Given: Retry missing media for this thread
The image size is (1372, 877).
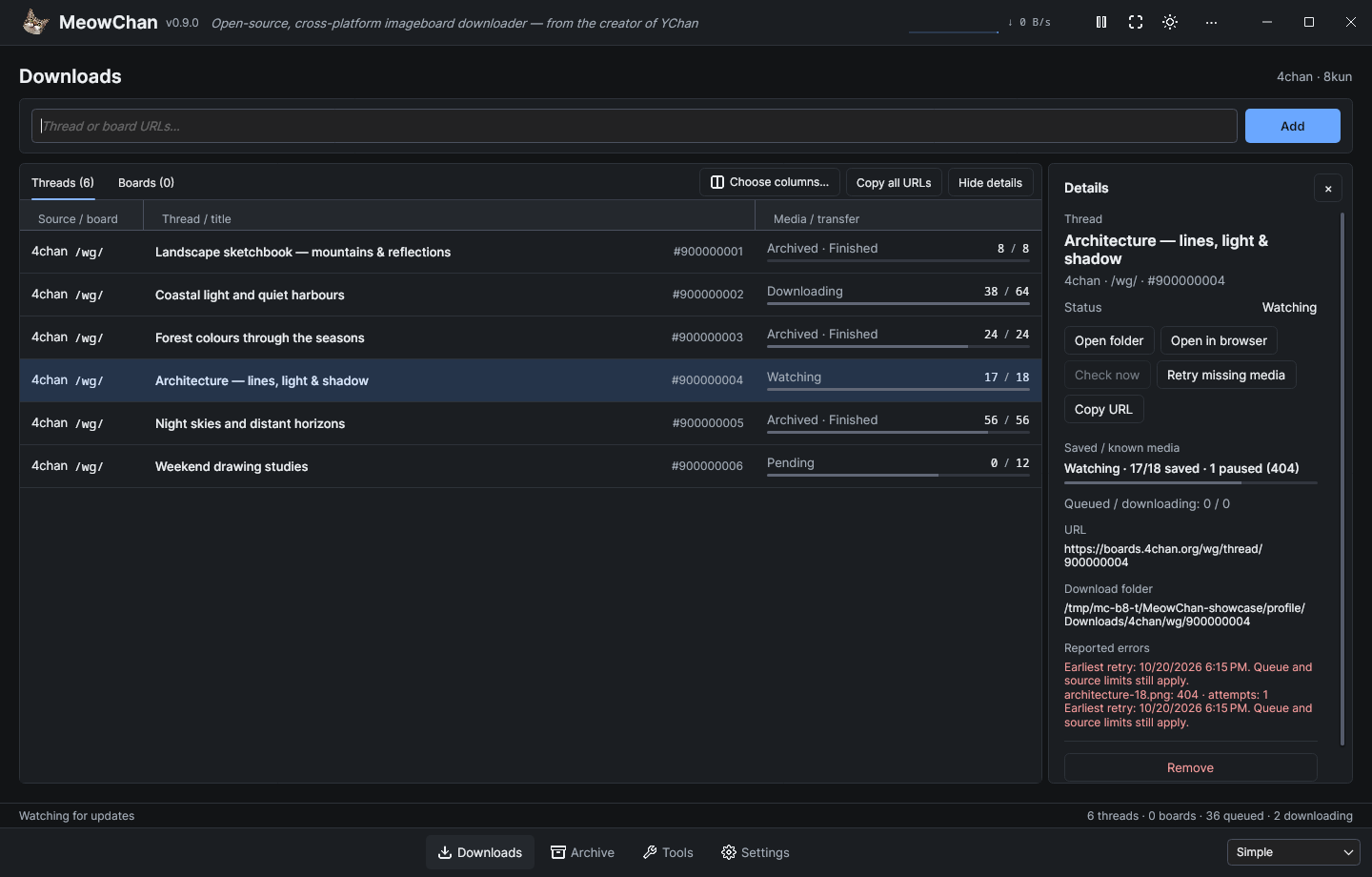Looking at the screenshot, I should [x=1226, y=376].
